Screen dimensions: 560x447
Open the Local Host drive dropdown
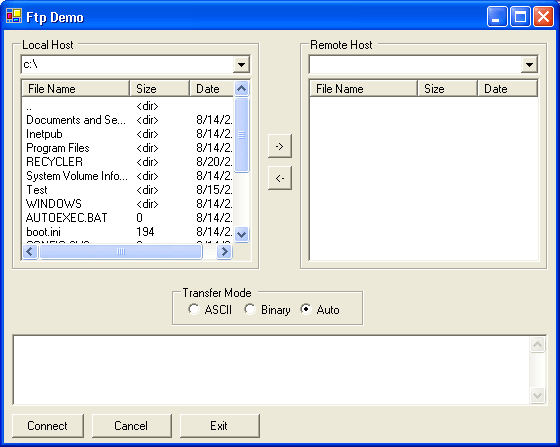[241, 65]
